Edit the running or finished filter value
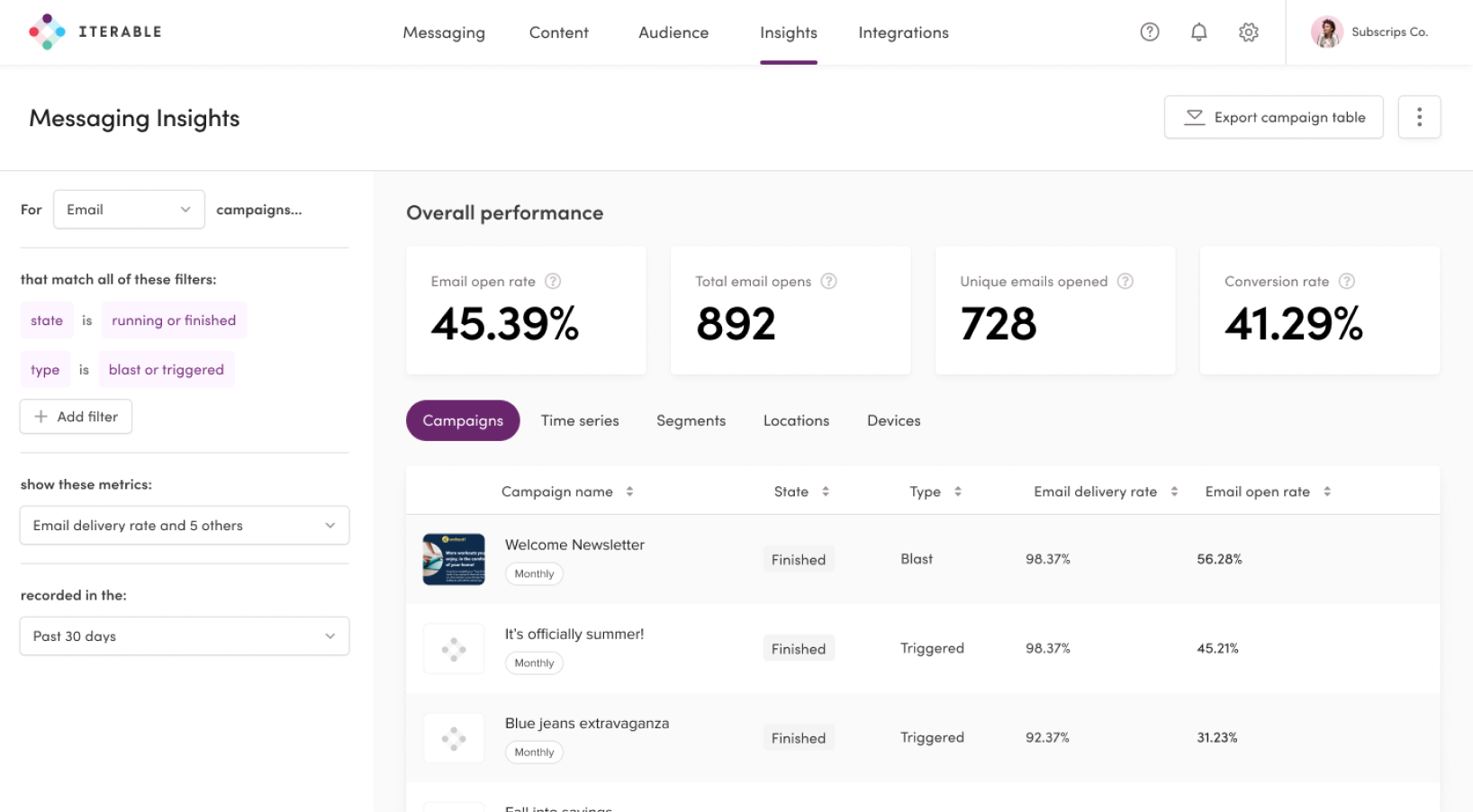Viewport: 1473px width, 812px height. tap(174, 320)
